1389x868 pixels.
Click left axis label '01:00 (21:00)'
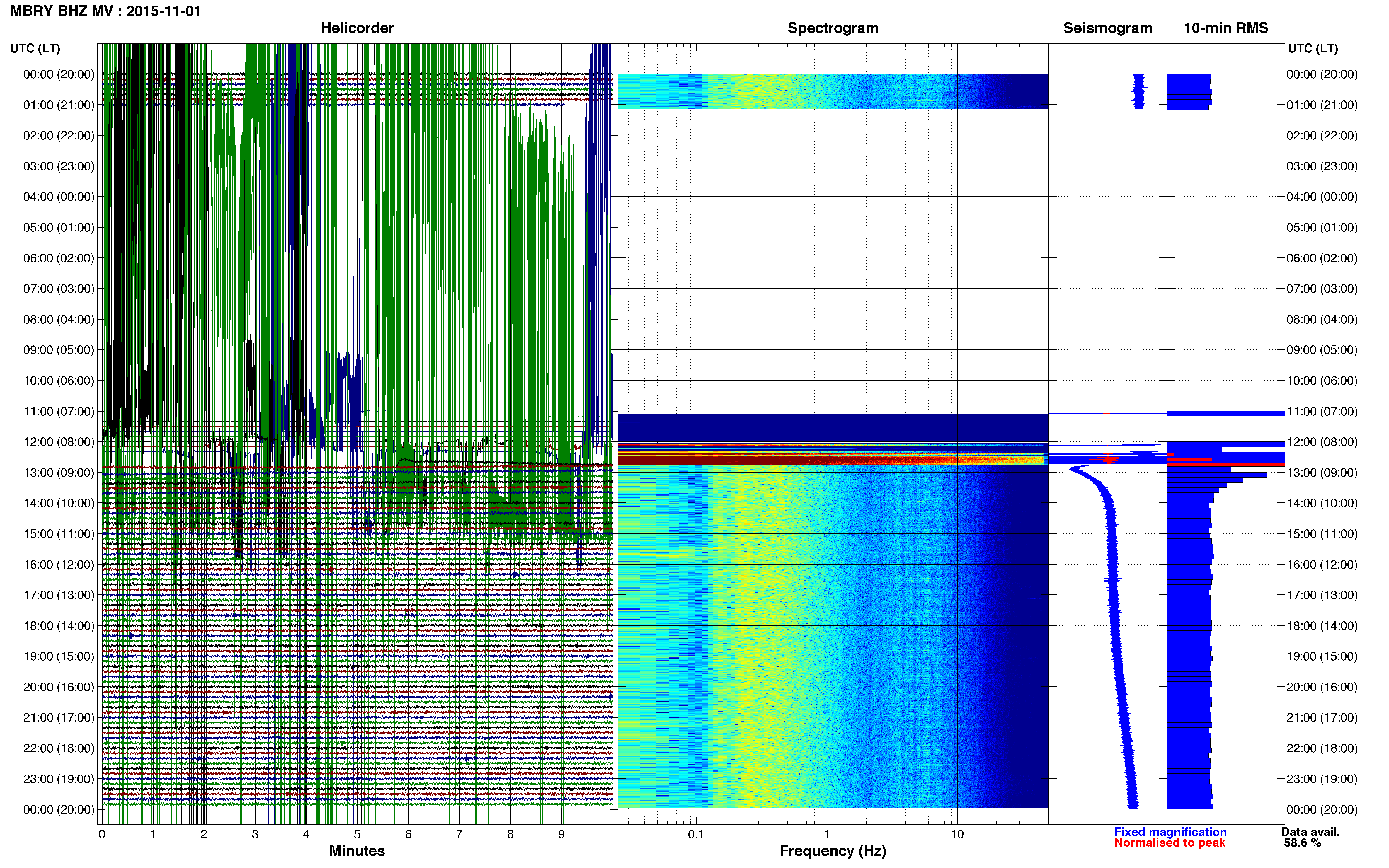point(59,105)
